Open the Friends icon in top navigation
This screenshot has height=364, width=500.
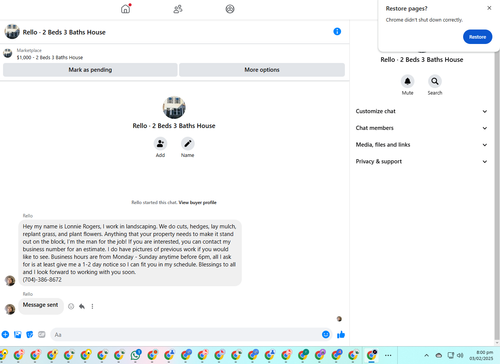tap(178, 9)
